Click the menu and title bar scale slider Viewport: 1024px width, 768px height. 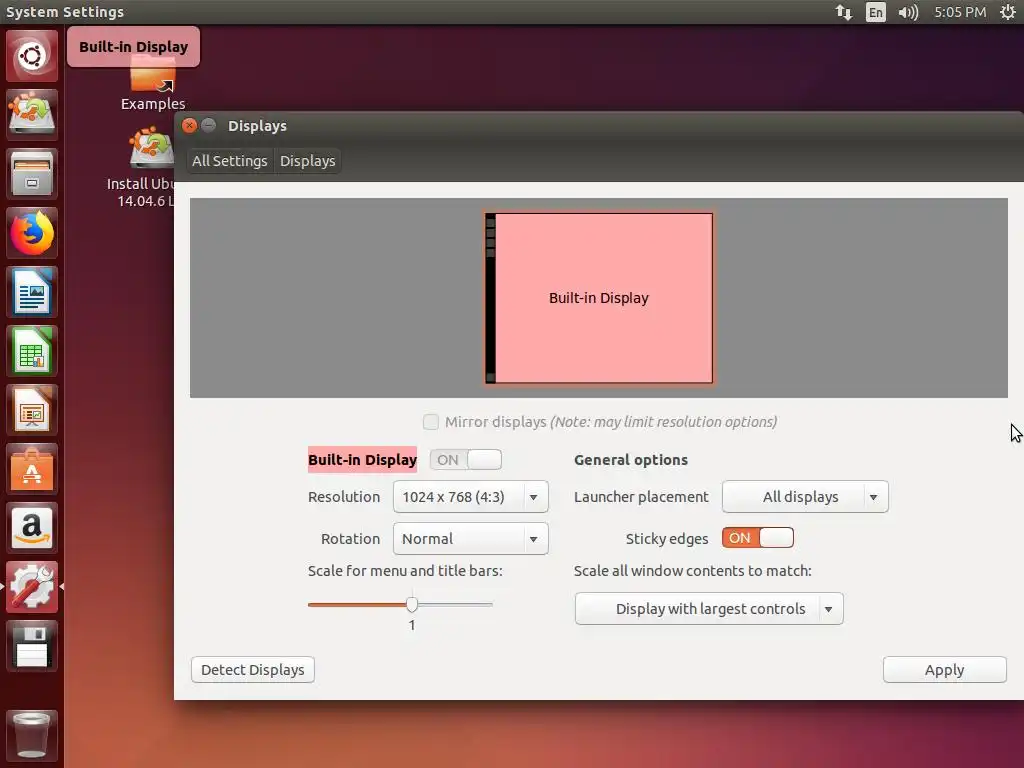[400, 605]
